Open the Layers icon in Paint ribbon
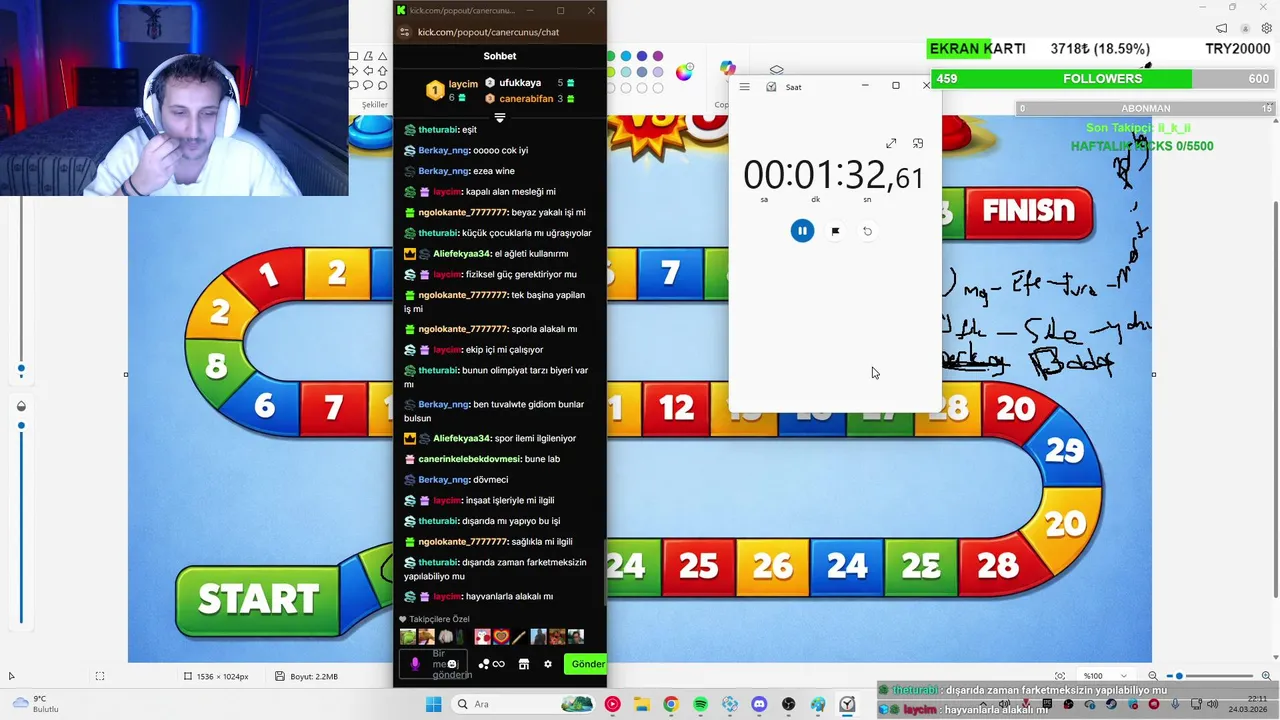The width and height of the screenshot is (1280, 720). [776, 71]
